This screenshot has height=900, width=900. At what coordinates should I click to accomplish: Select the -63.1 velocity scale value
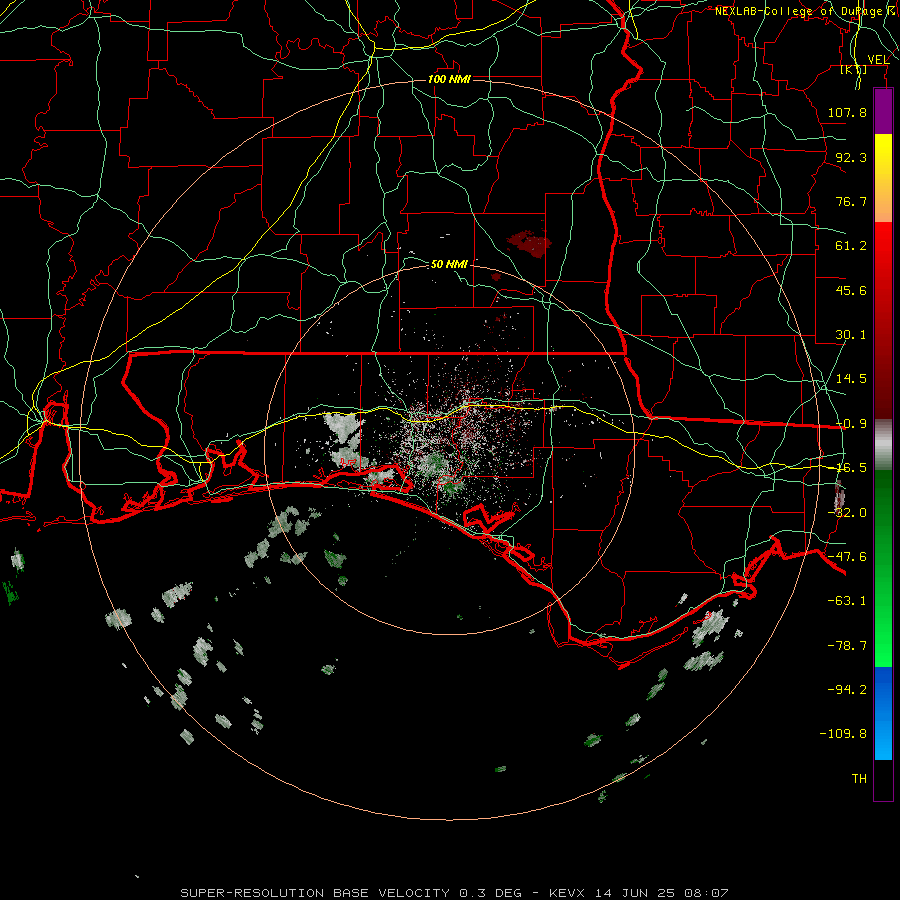tap(847, 601)
